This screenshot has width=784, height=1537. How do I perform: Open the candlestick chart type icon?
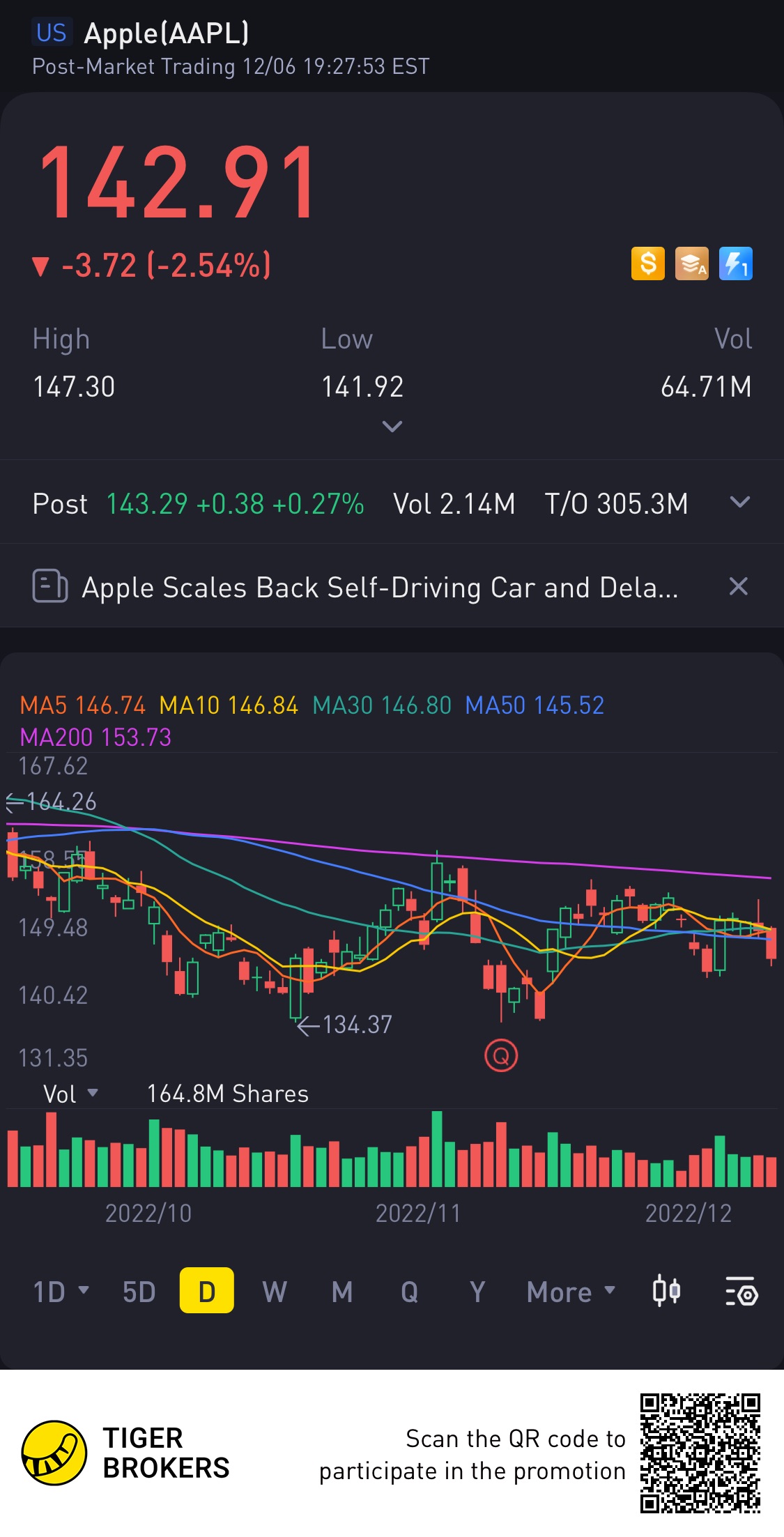click(666, 1291)
